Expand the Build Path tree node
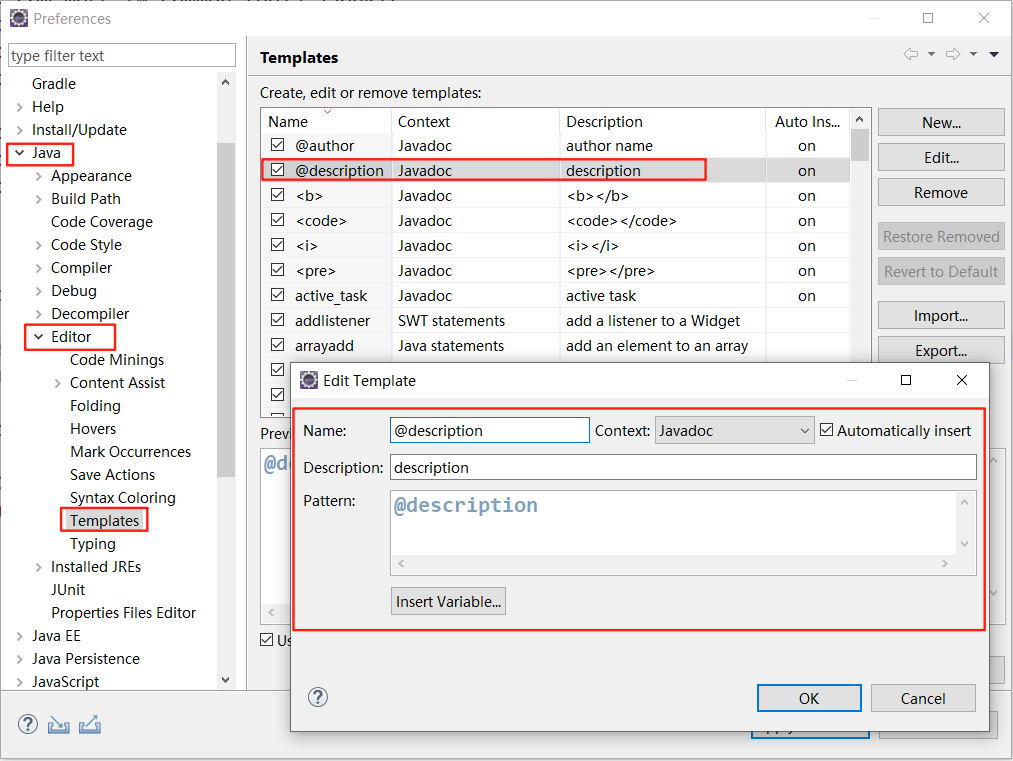This screenshot has height=761, width=1013. click(39, 200)
